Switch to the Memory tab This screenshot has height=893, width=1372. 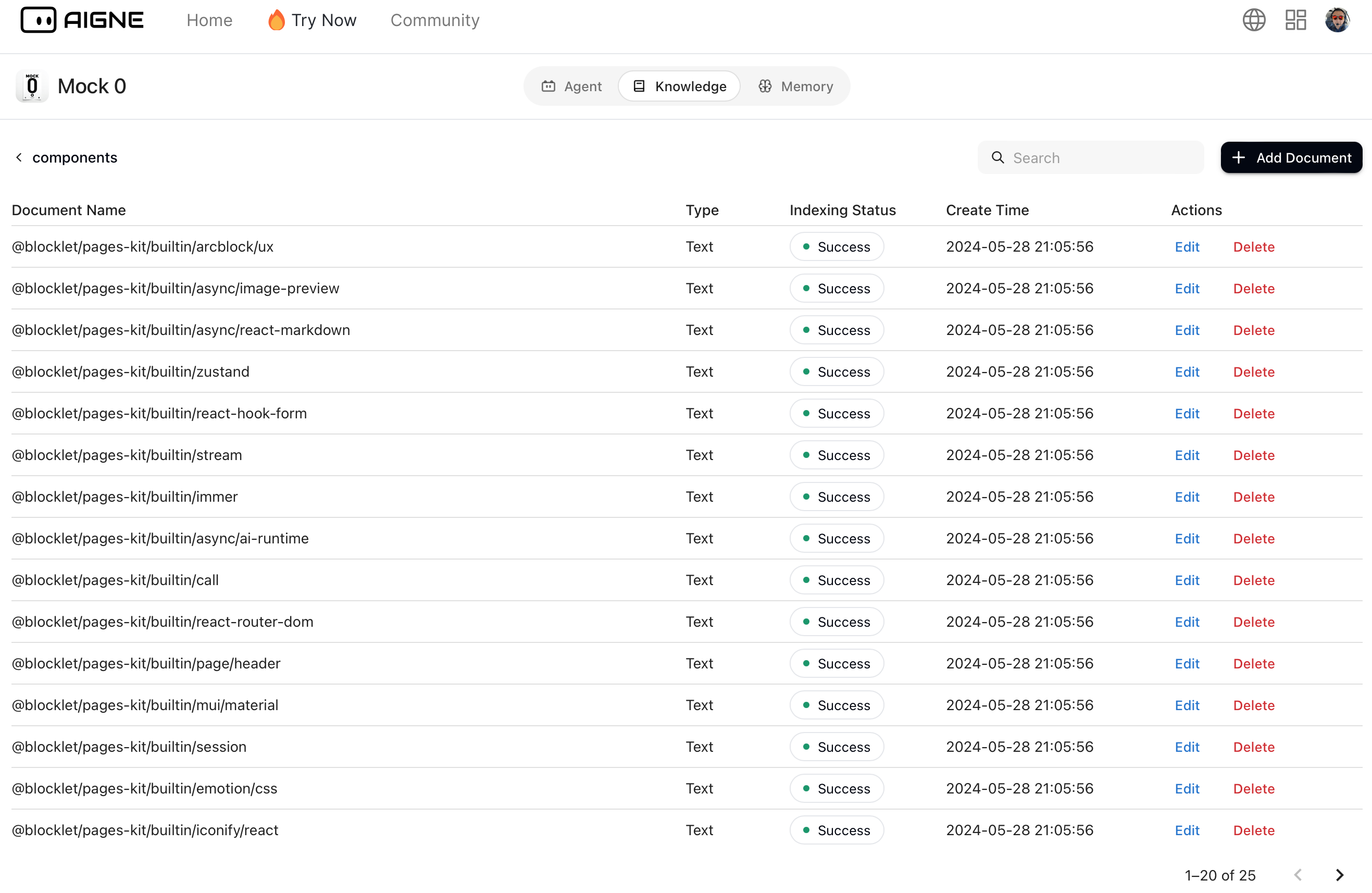[795, 86]
